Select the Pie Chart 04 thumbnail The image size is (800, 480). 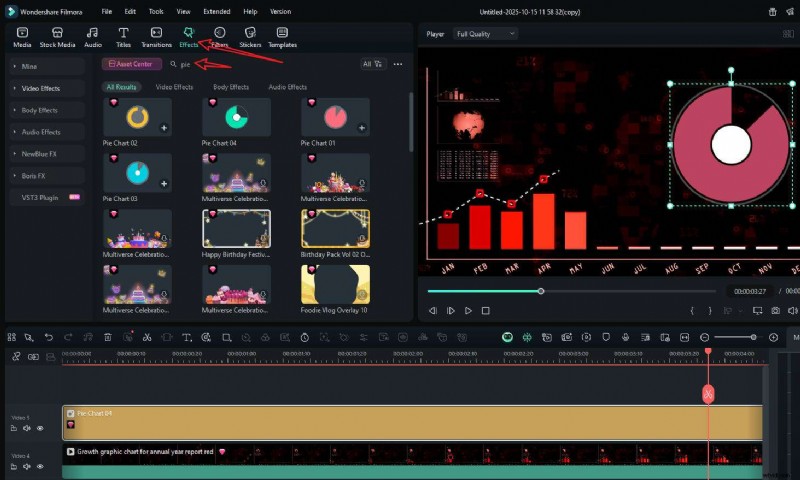[x=236, y=117]
